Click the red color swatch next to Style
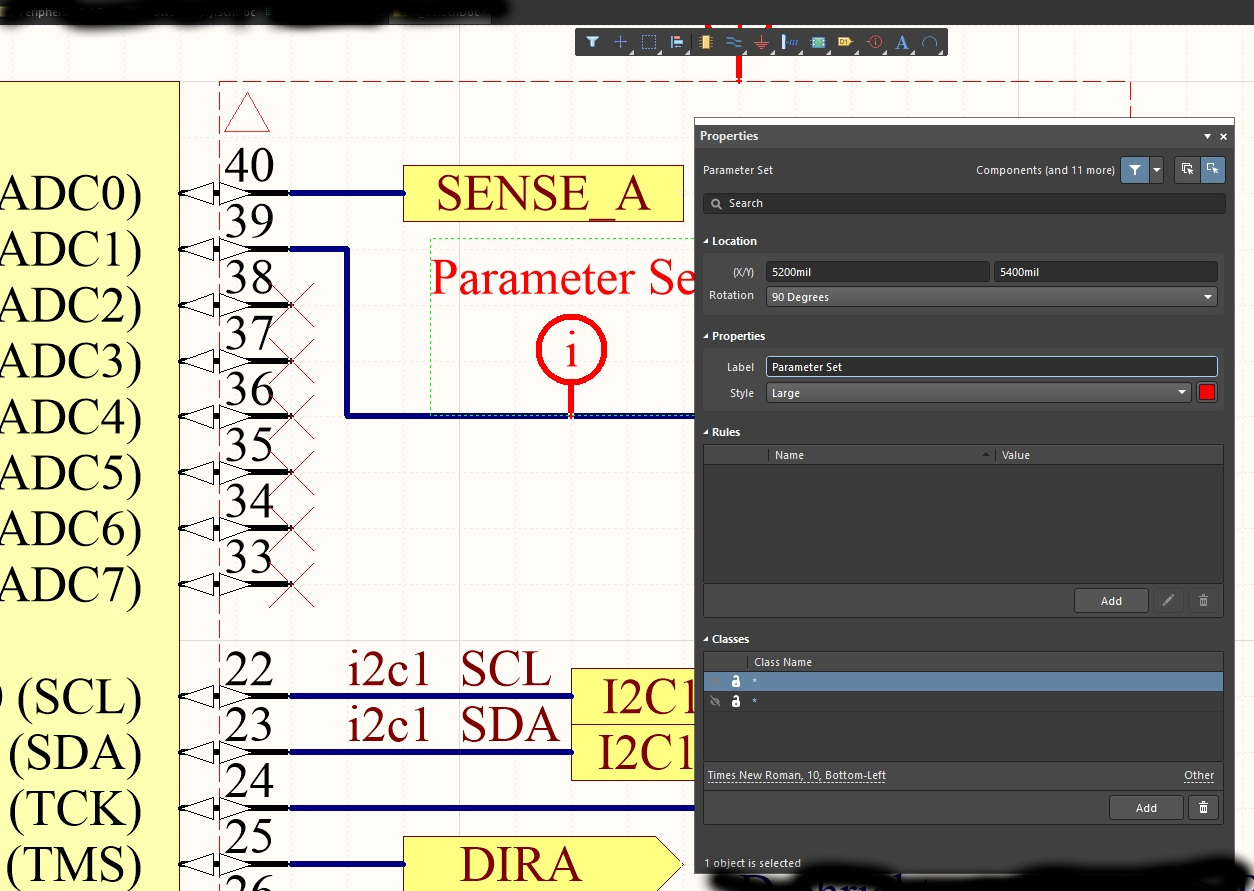Screen dimensions: 1254x891 pyautogui.click(x=1207, y=393)
